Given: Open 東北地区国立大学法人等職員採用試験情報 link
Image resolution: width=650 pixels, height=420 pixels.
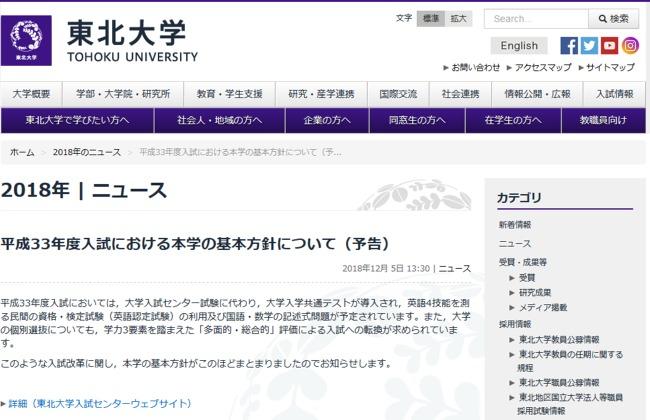Looking at the screenshot, I should 570,404.
